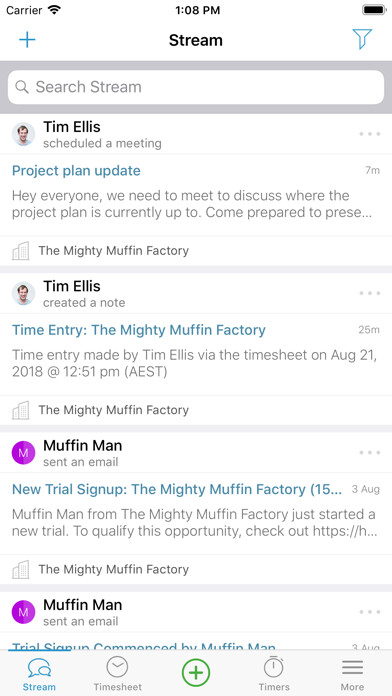Tap the search magnifier icon
392x696 pixels.
tap(22, 87)
